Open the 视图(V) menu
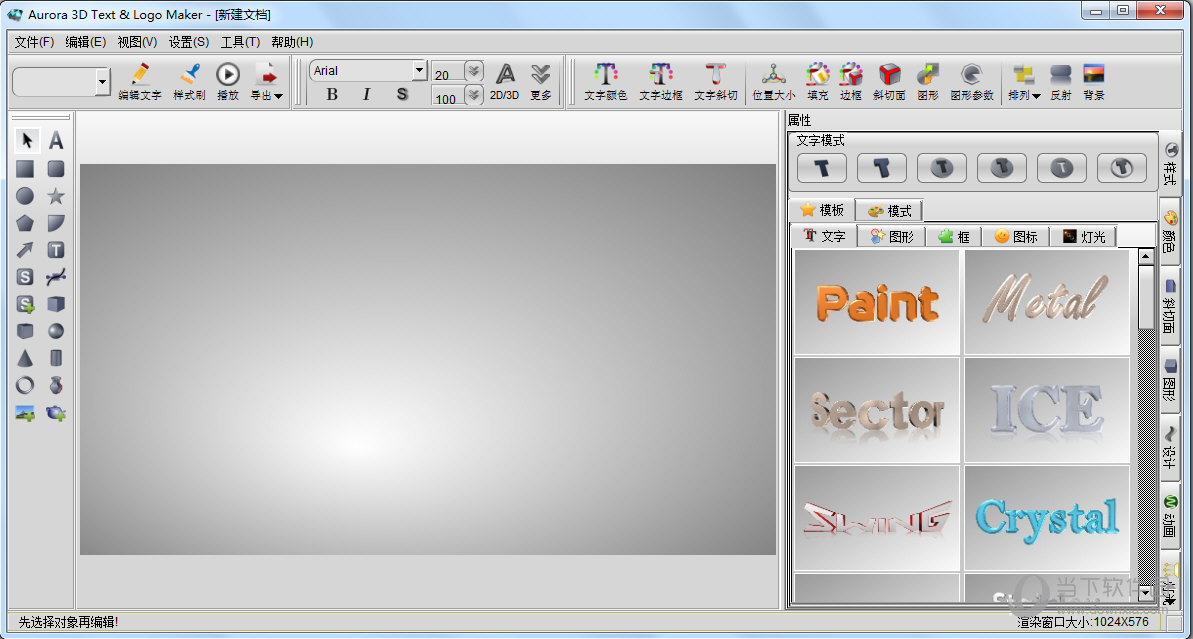 (137, 42)
